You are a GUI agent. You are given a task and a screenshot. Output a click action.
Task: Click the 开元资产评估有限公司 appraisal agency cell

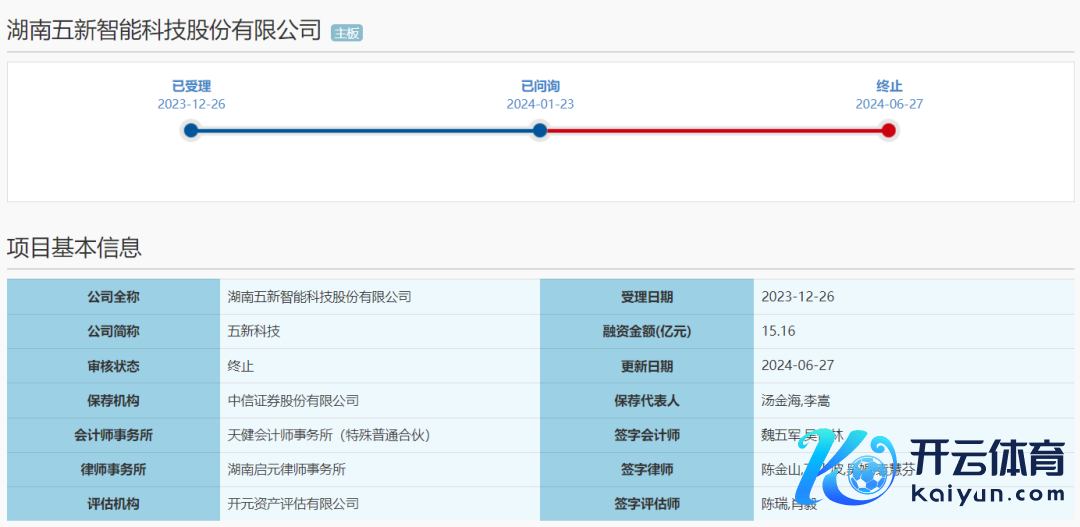[293, 504]
